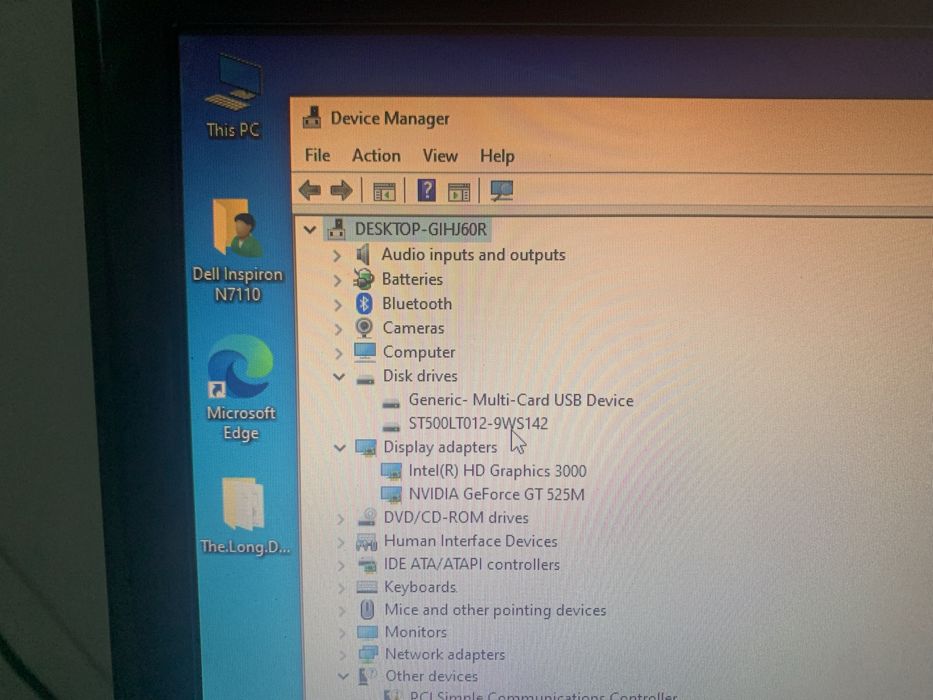This screenshot has height=700, width=933.
Task: Select the This PC desktop icon
Action: 233,96
